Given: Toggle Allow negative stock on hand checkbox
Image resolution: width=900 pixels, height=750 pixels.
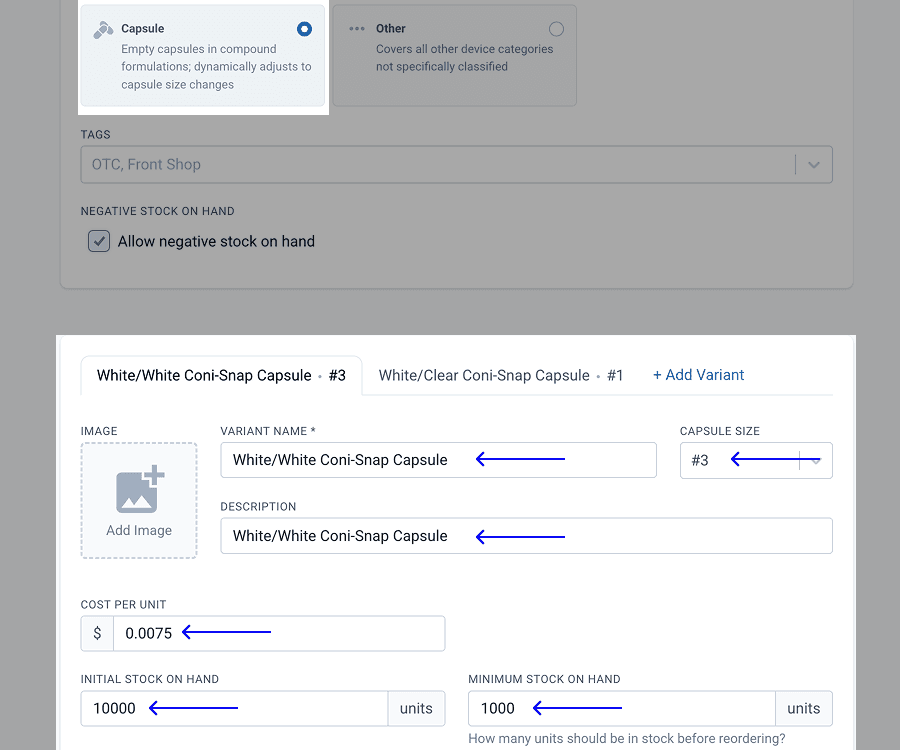Looking at the screenshot, I should point(99,241).
